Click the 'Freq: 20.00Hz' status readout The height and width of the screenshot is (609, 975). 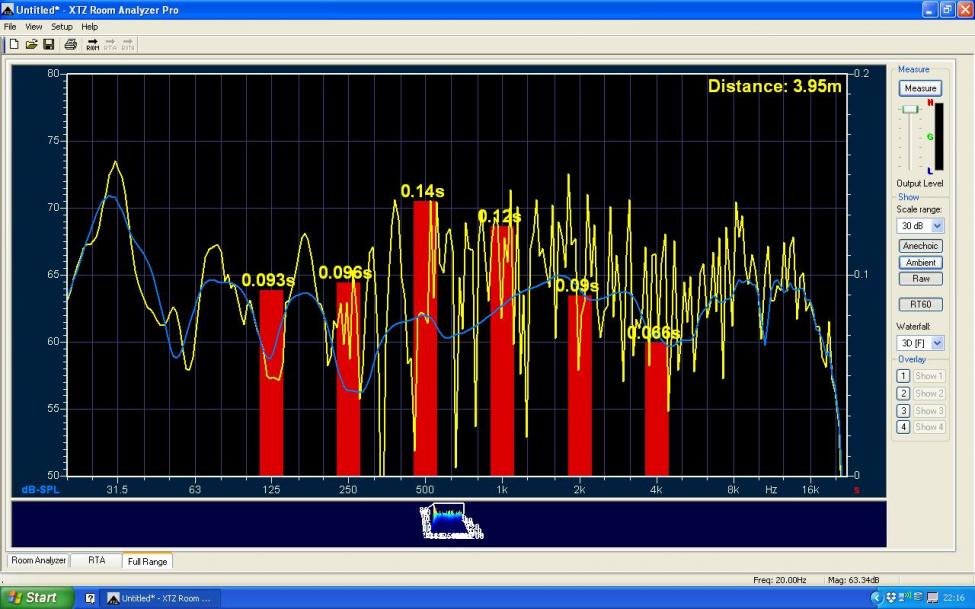pos(780,580)
